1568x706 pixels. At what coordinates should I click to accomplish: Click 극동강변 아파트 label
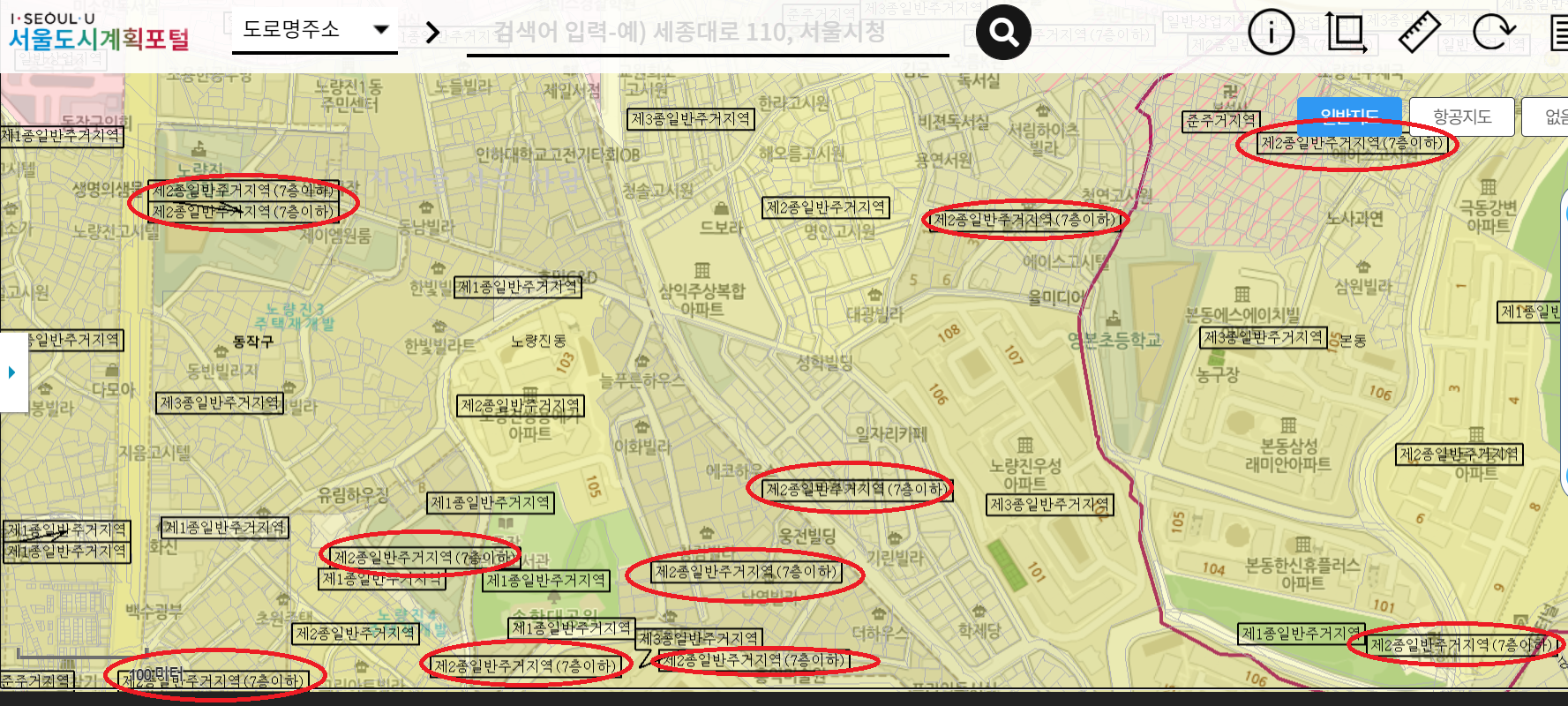point(1488,216)
